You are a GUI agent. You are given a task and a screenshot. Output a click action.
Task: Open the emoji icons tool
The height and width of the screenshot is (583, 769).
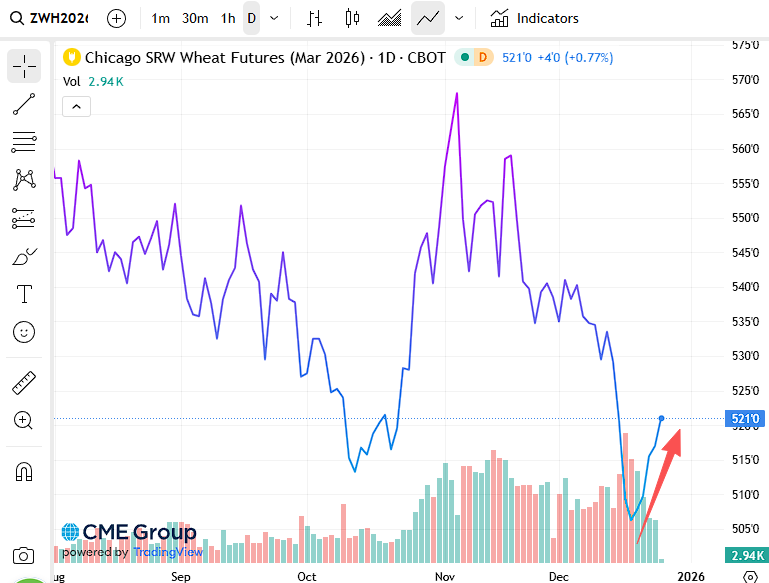[24, 331]
